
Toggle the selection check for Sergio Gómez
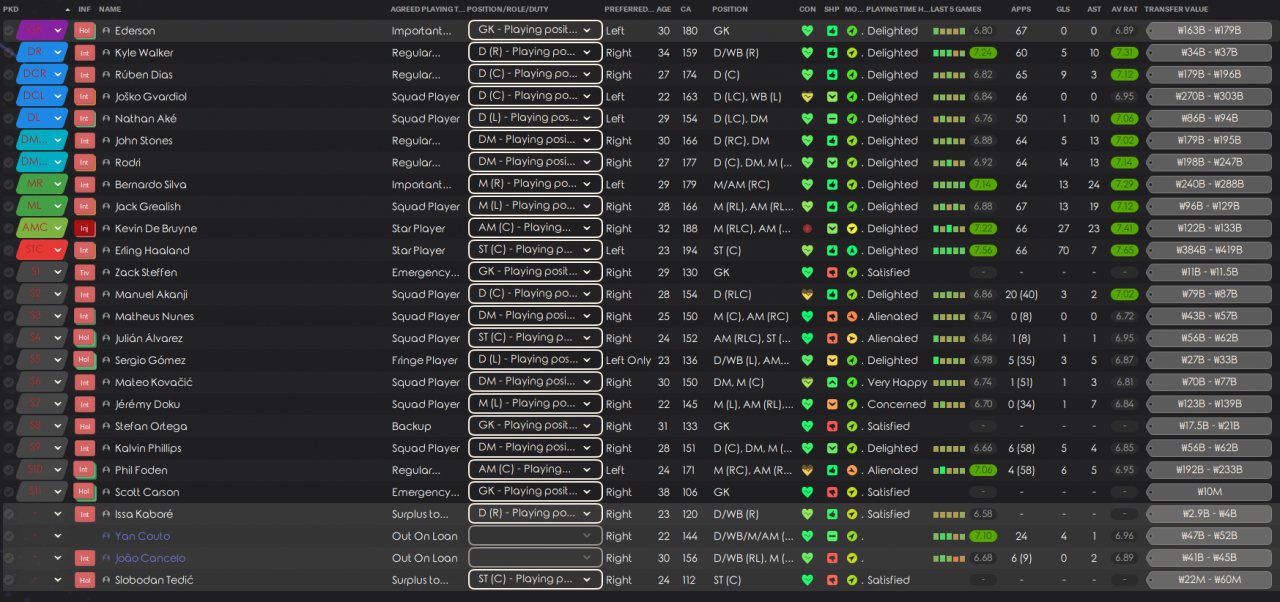(x=8, y=361)
